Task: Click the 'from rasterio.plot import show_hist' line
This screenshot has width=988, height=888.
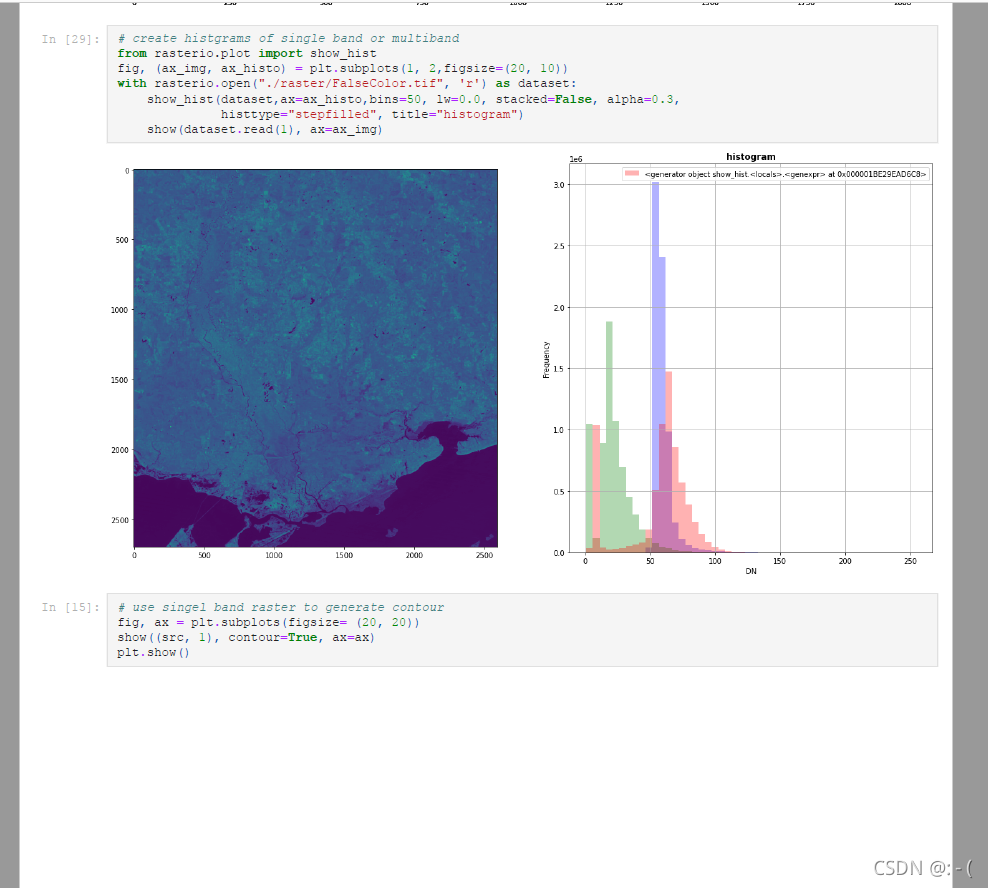Action: tap(247, 54)
